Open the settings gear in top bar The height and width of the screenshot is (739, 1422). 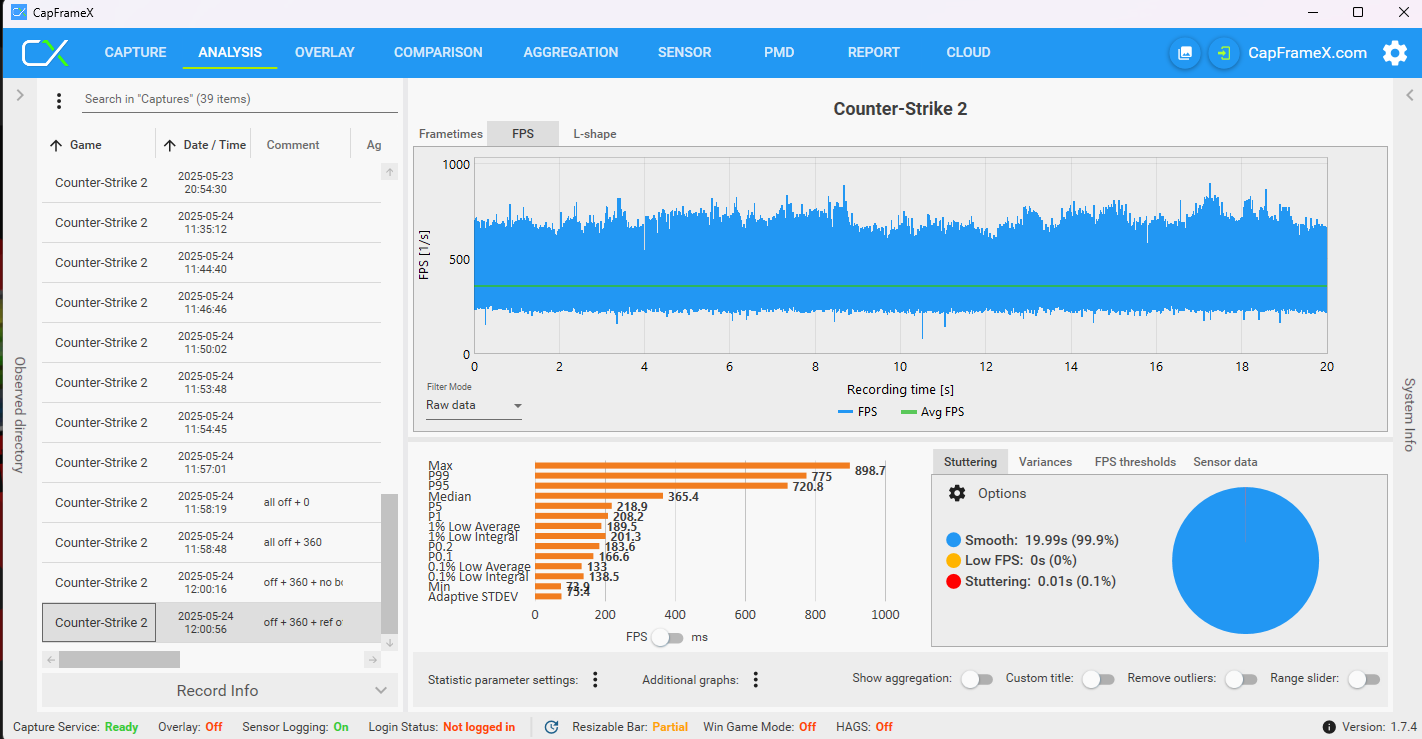[x=1395, y=53]
